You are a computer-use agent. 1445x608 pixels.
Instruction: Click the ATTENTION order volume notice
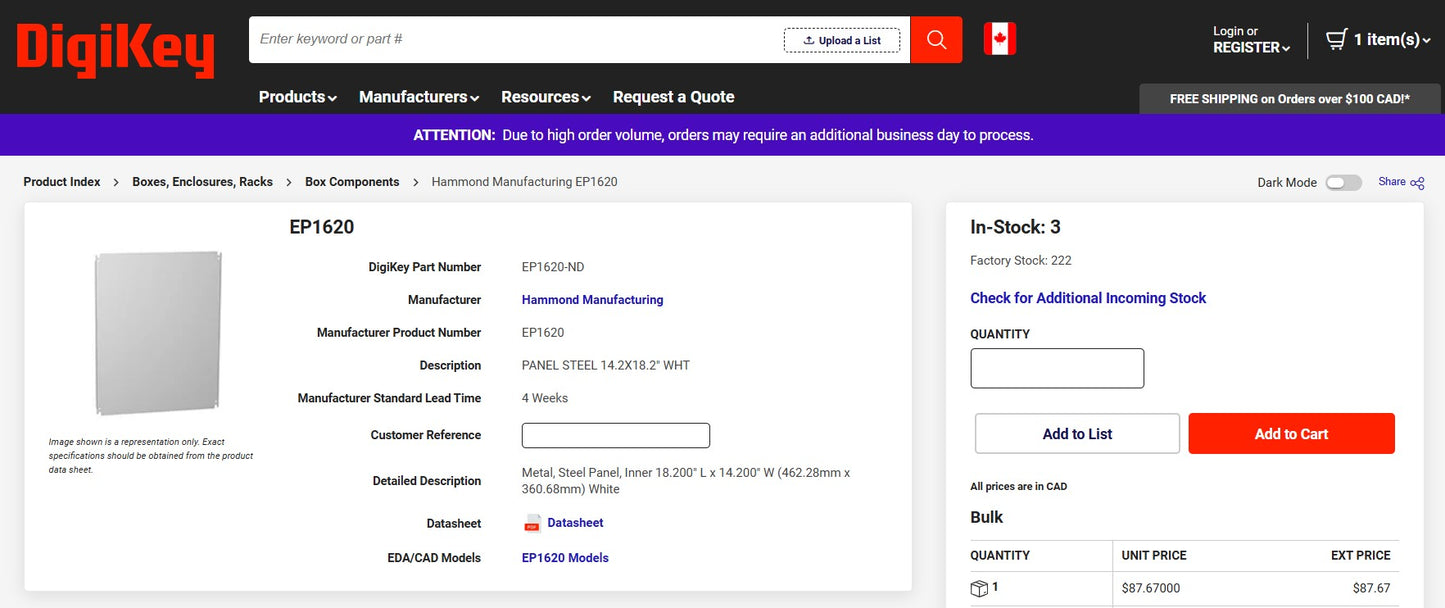pyautogui.click(x=723, y=135)
